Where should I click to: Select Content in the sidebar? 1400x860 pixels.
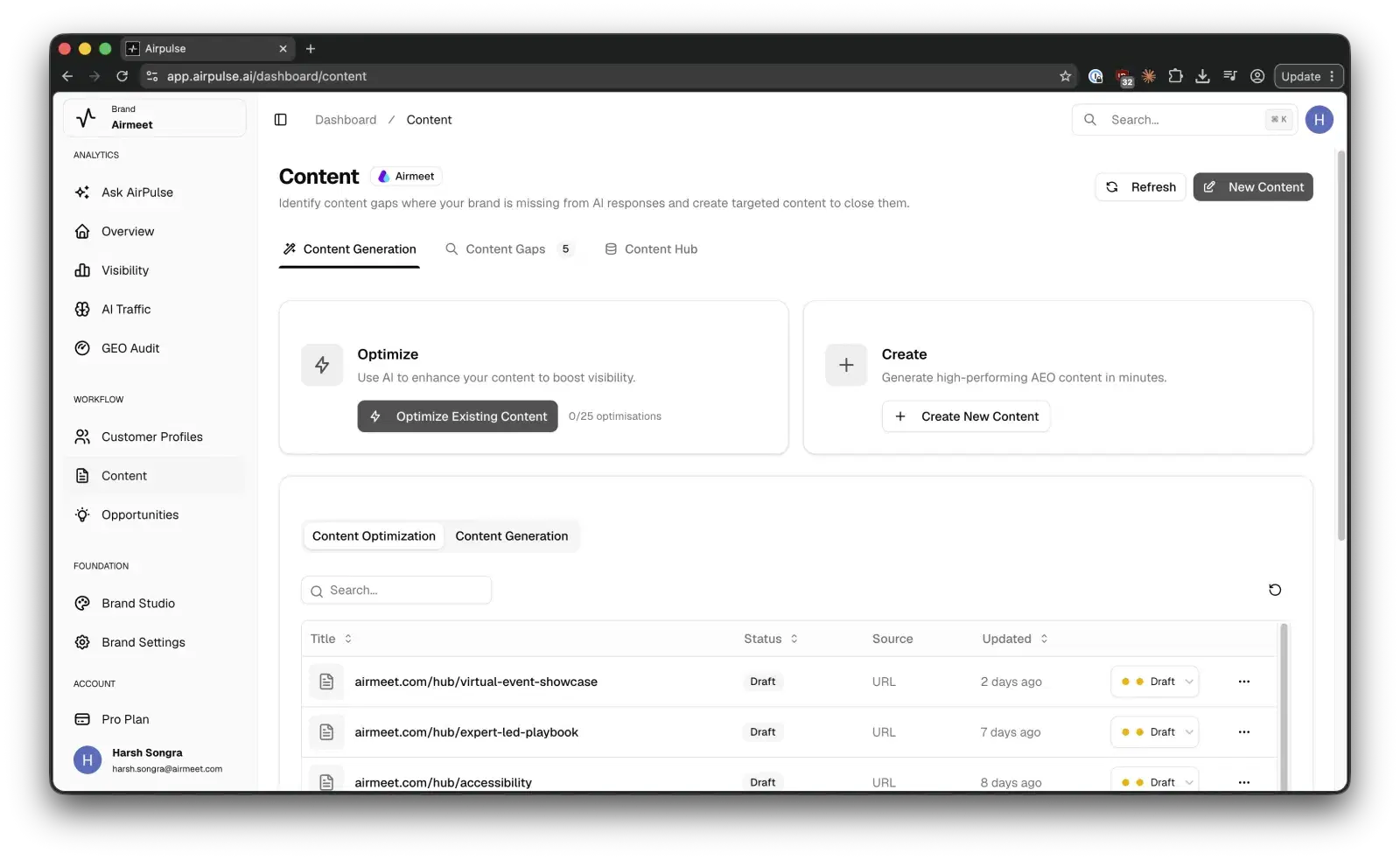(x=156, y=476)
